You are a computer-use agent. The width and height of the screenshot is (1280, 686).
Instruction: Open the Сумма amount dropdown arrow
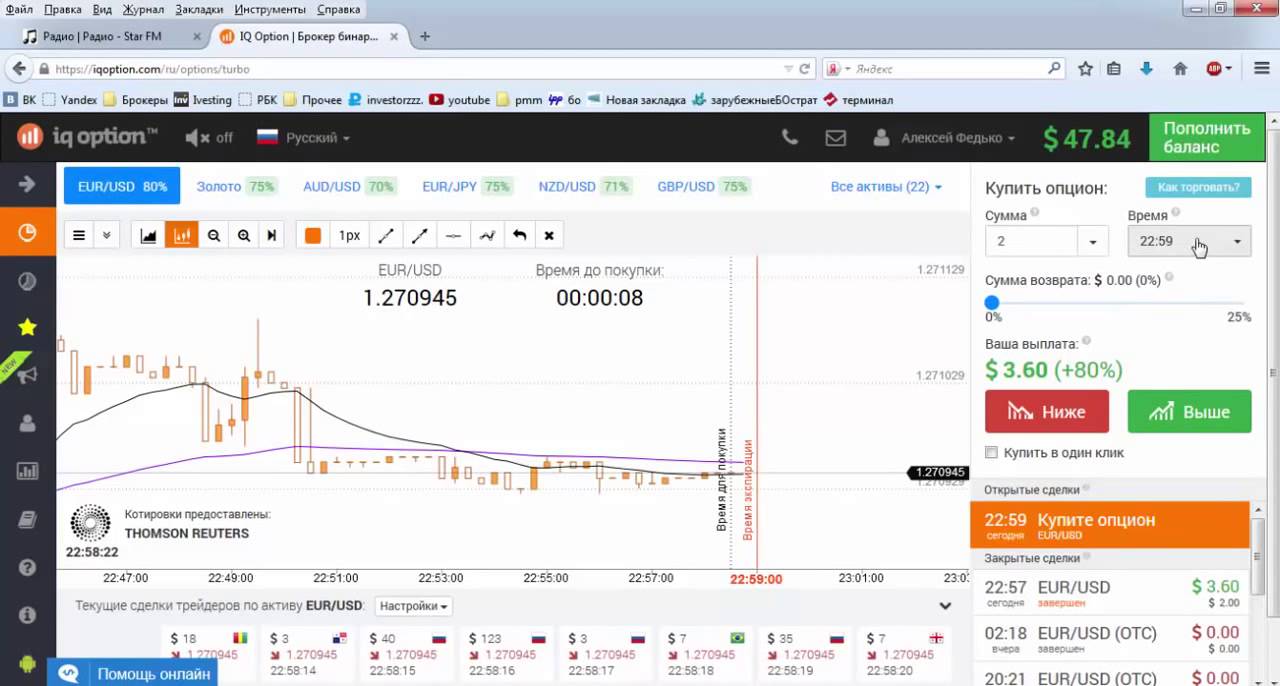point(1093,241)
